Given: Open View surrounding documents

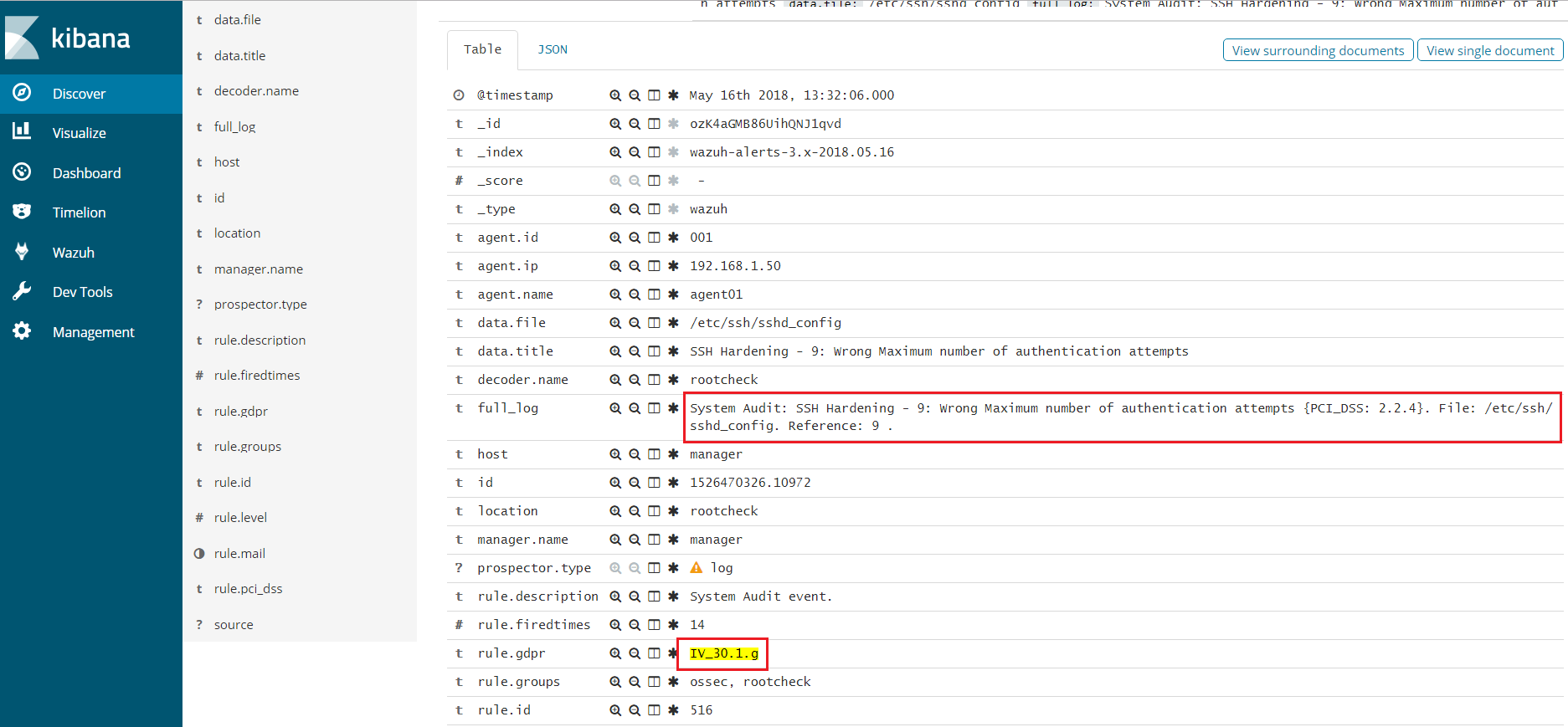Looking at the screenshot, I should pyautogui.click(x=1318, y=50).
